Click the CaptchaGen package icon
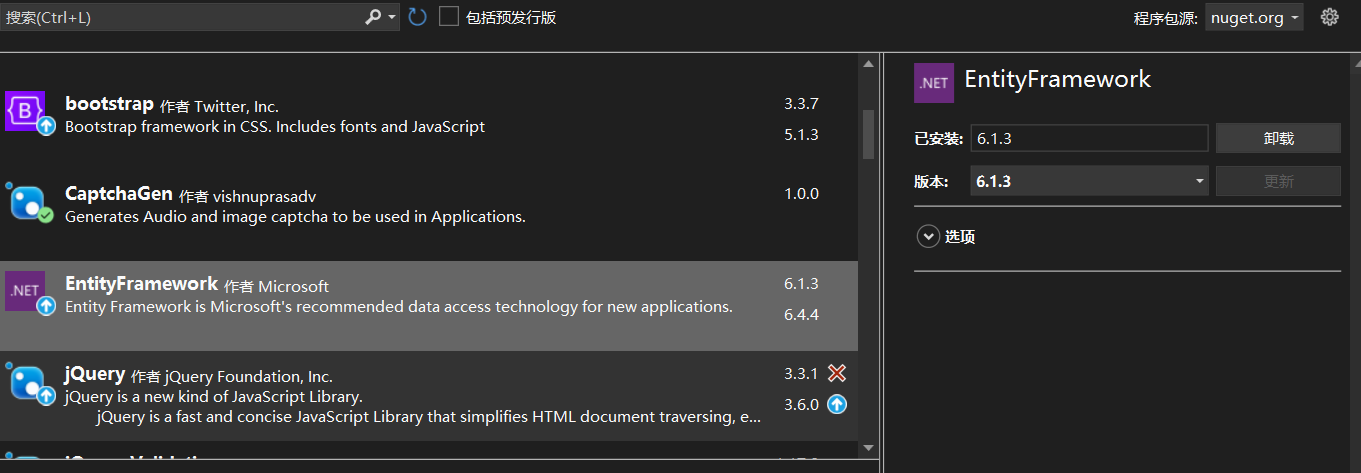The height and width of the screenshot is (473, 1361). point(28,203)
